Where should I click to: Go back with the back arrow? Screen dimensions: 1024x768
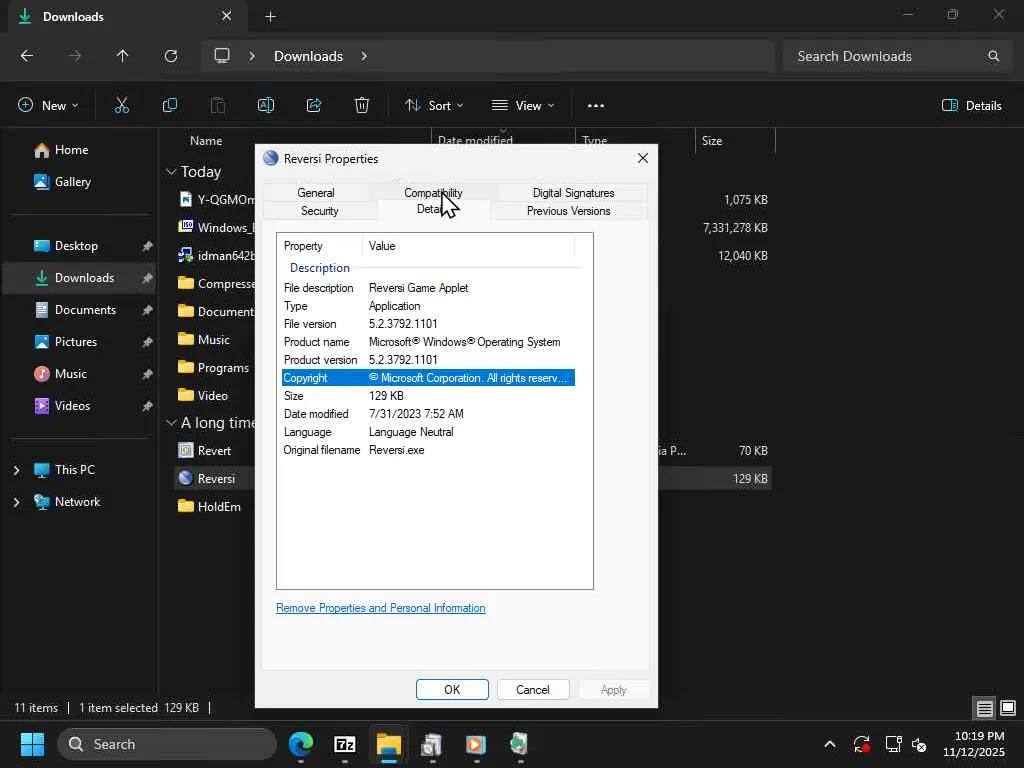tap(27, 56)
